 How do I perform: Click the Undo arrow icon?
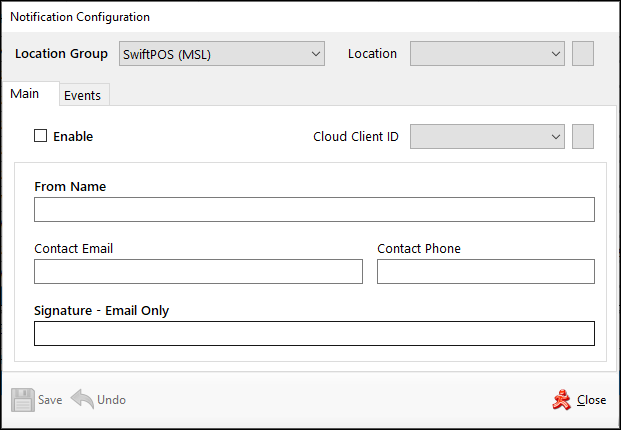(x=82, y=400)
